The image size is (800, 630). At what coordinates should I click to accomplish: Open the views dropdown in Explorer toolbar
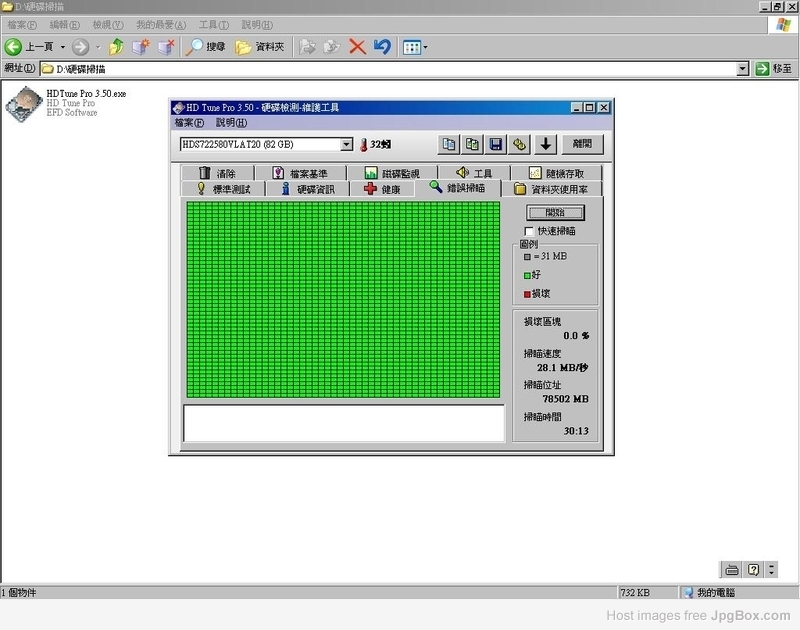tap(415, 47)
